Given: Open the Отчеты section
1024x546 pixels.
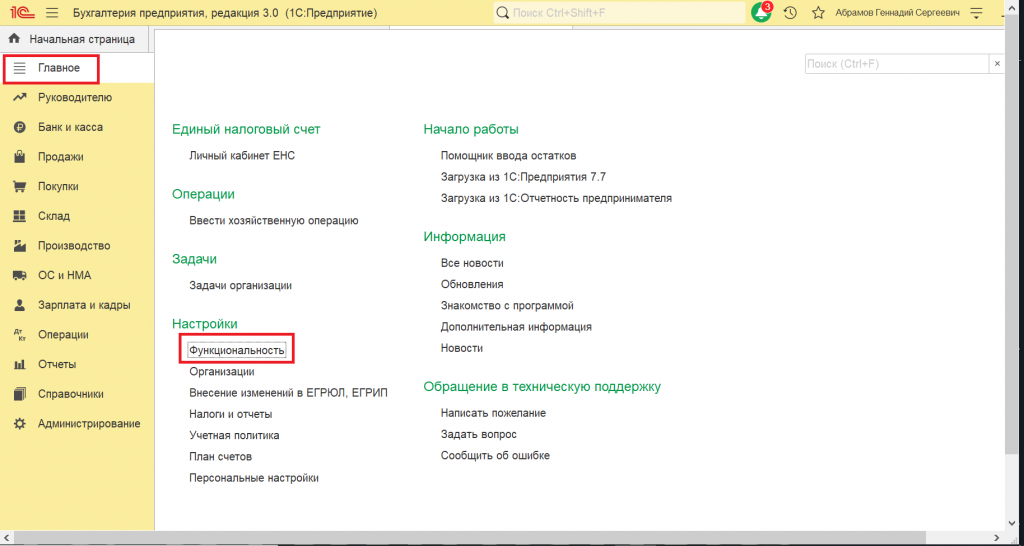Looking at the screenshot, I should point(57,364).
